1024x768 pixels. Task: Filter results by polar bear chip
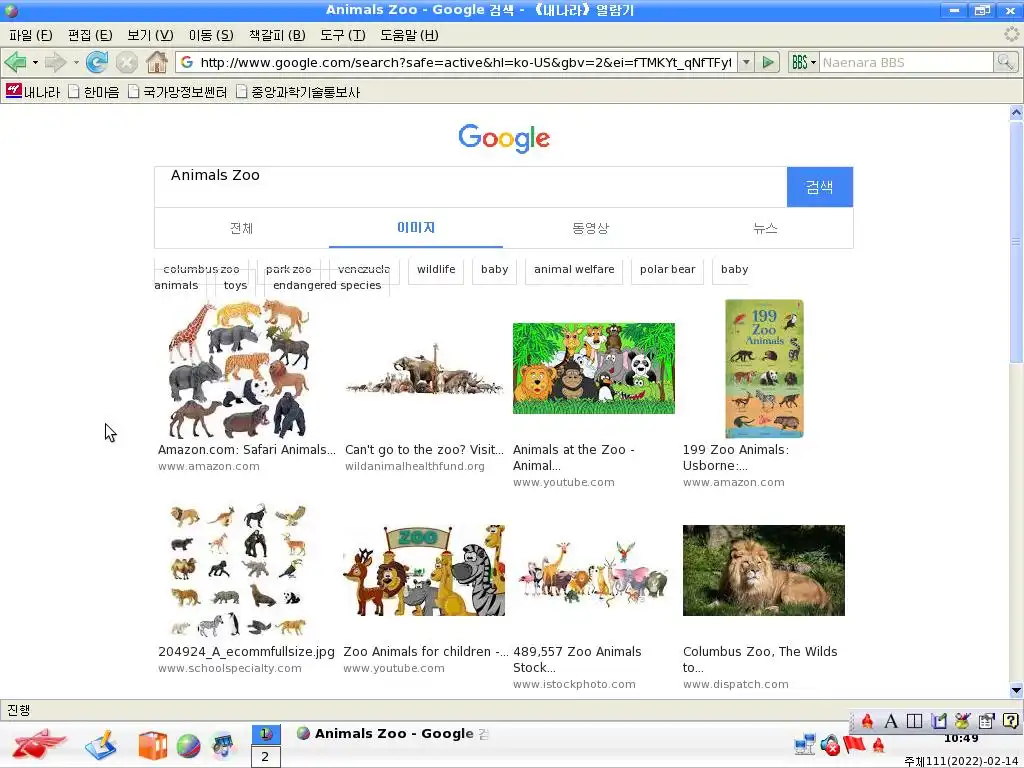coord(667,269)
